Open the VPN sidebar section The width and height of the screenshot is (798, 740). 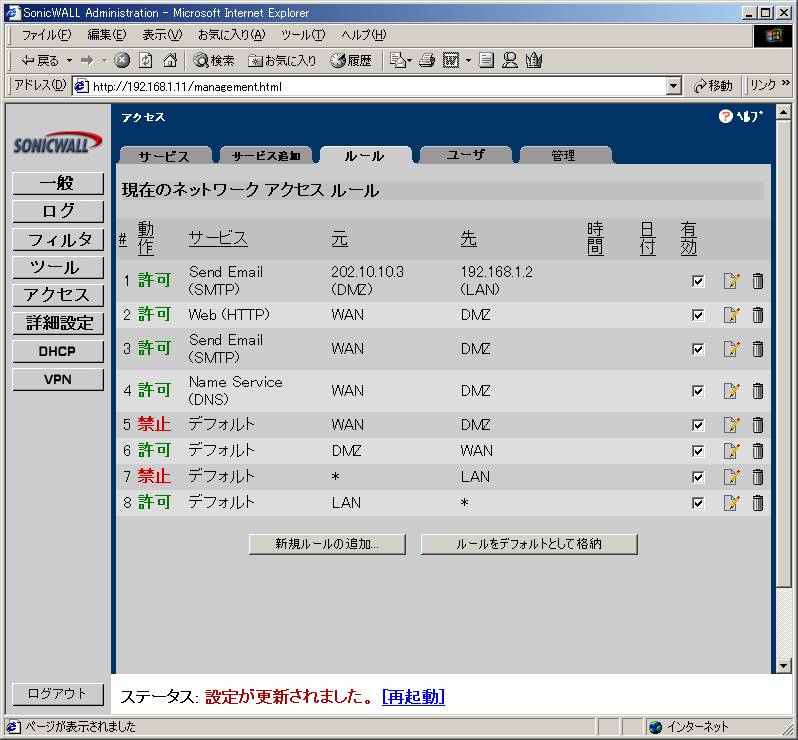point(58,380)
